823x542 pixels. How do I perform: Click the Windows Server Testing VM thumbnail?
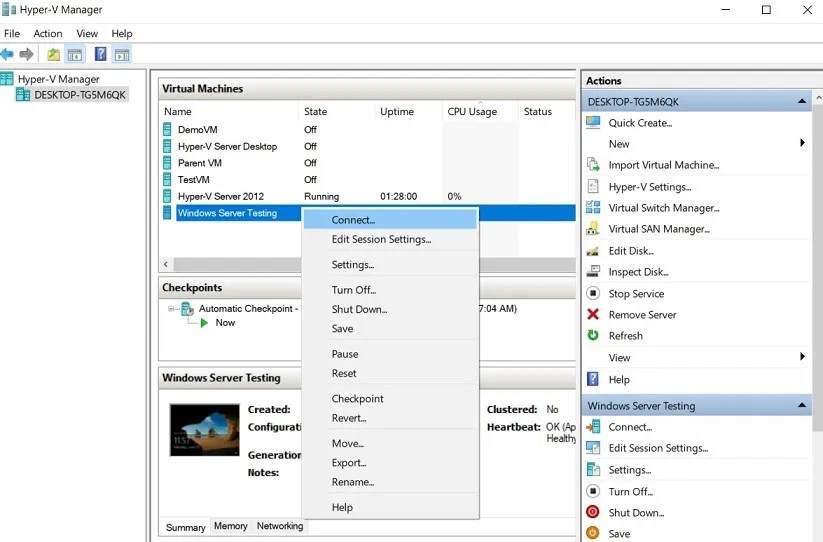204,429
